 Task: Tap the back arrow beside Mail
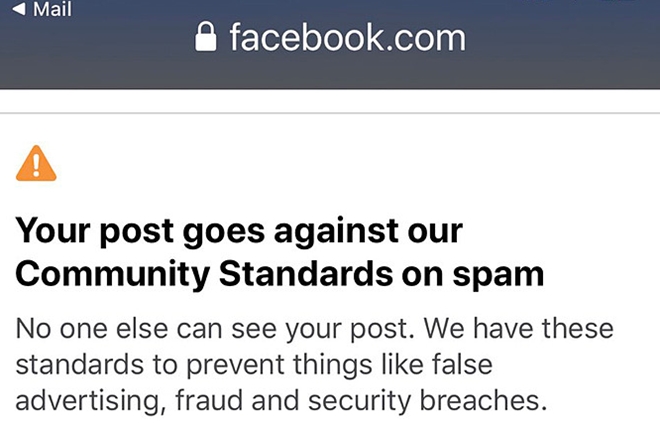[x=19, y=8]
